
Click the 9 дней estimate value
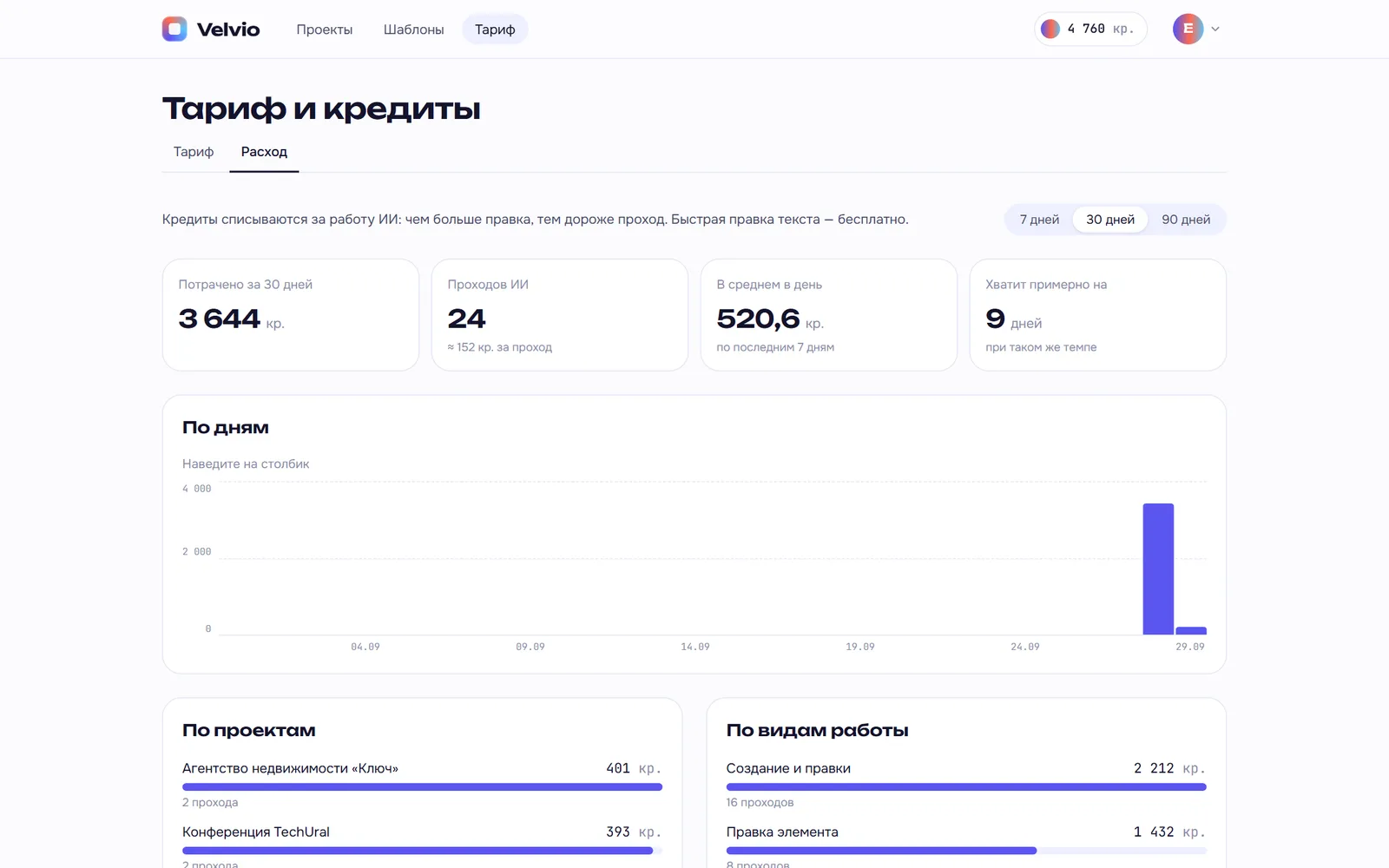[1013, 319]
